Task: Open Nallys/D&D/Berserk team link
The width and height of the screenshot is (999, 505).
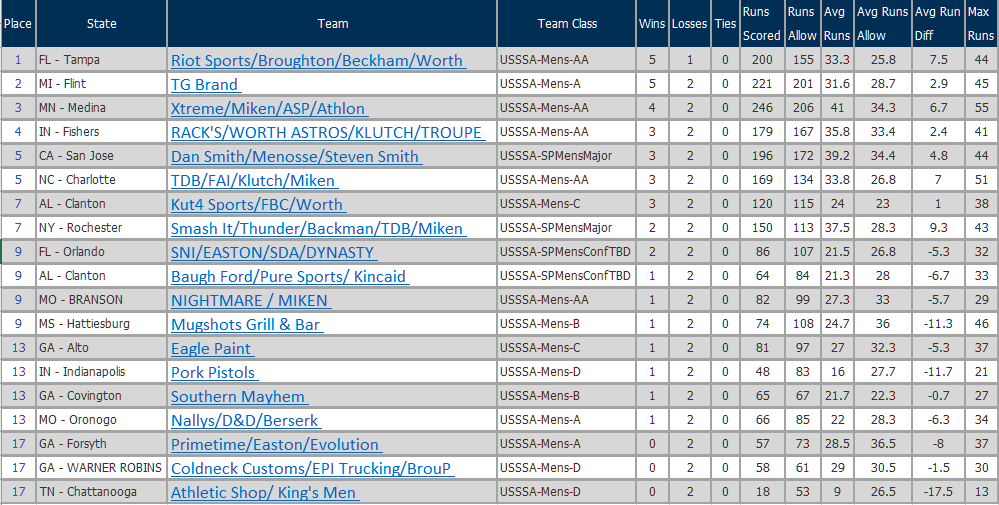Action: 246,420
